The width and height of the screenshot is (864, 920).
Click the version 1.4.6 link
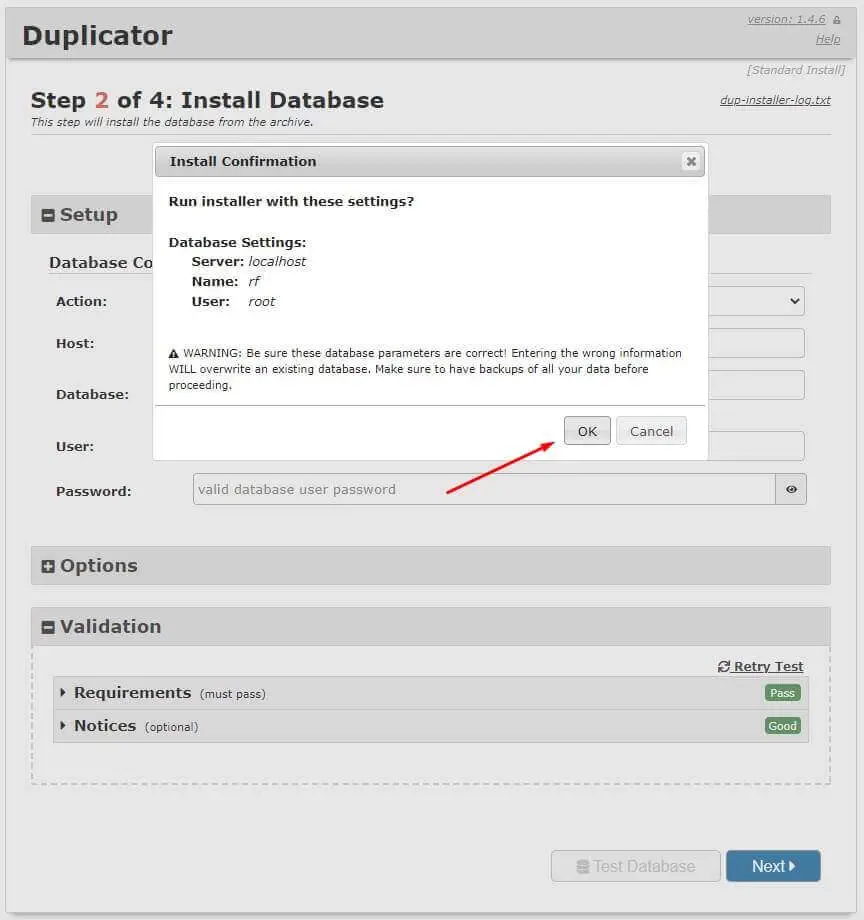[x=786, y=19]
